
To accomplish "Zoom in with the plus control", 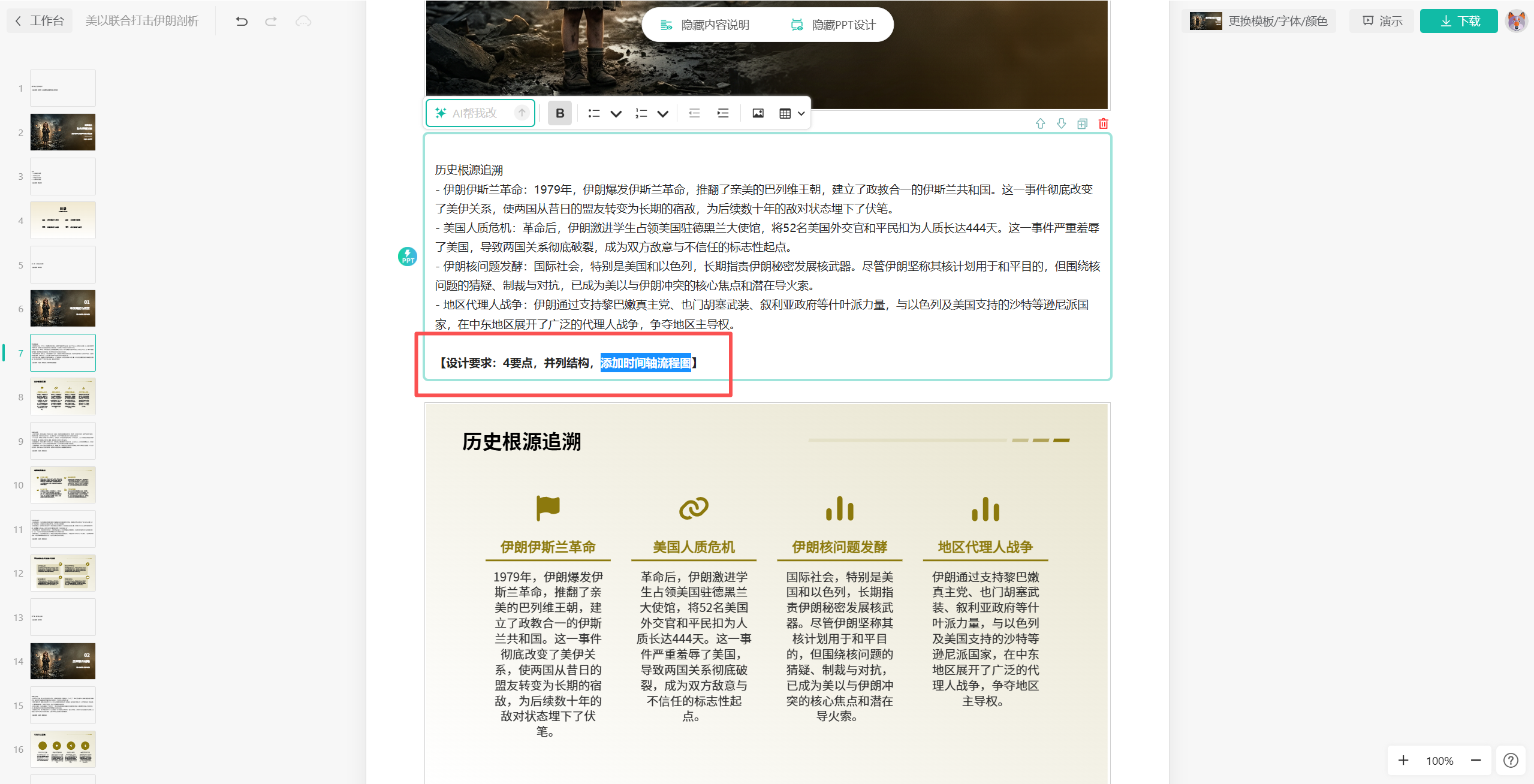I will click(x=1403, y=760).
